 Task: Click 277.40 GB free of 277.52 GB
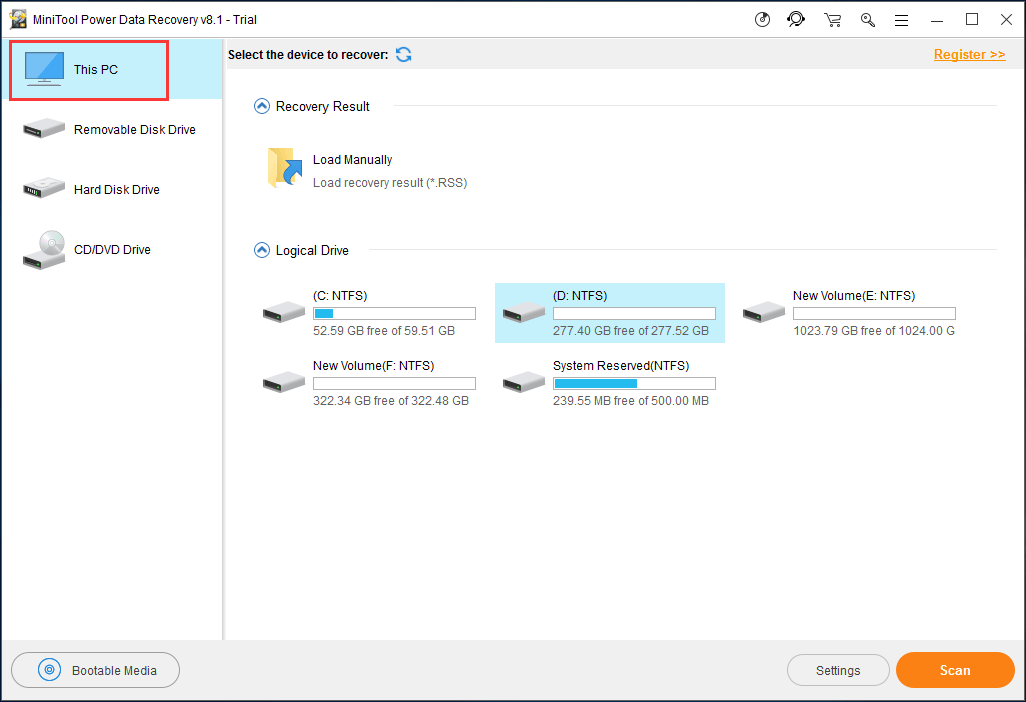[x=631, y=330]
